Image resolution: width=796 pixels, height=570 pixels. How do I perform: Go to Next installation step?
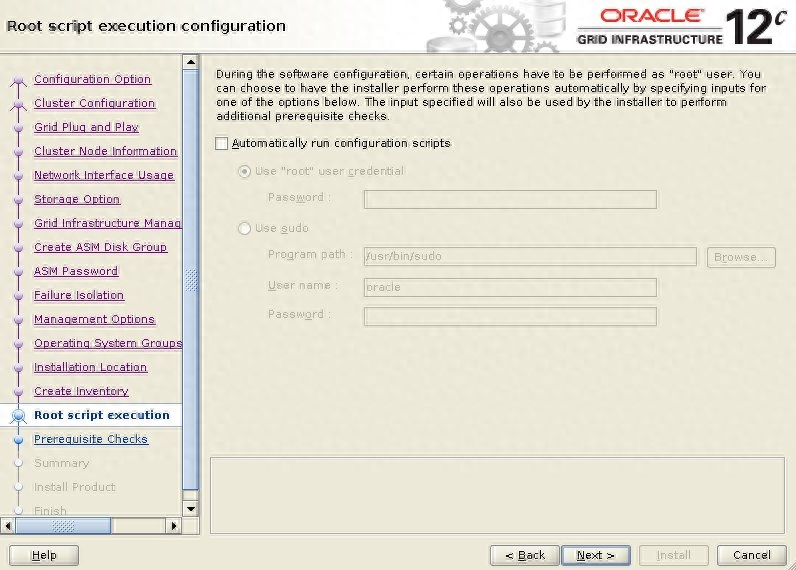coord(595,555)
